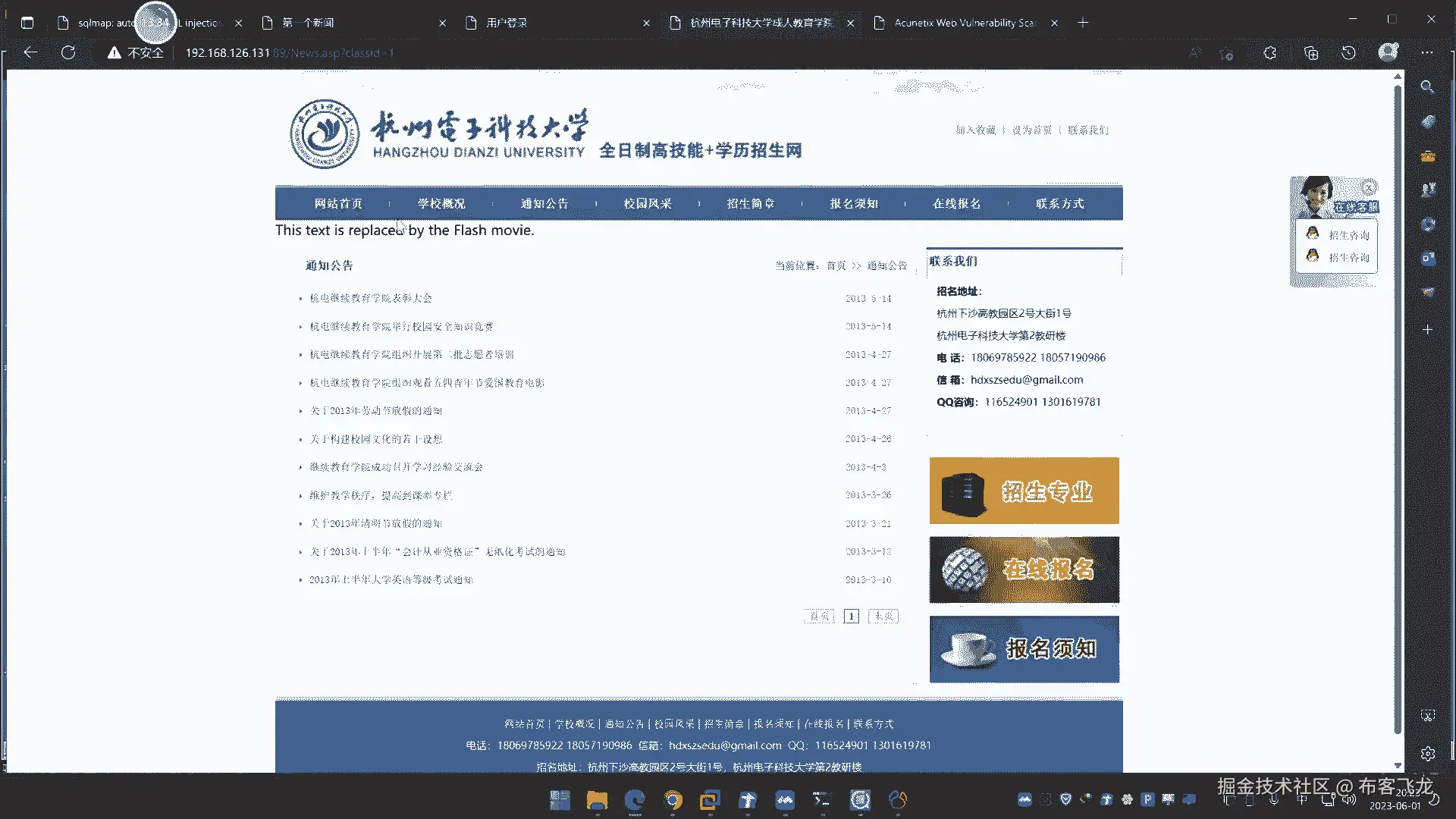Click sidebar search magnifier icon
Screen dimensions: 1456x819
point(1427,86)
